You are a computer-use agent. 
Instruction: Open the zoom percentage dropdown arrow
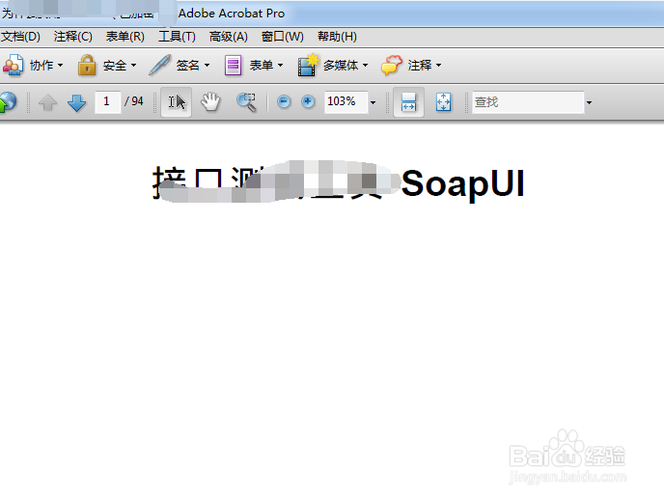(373, 102)
